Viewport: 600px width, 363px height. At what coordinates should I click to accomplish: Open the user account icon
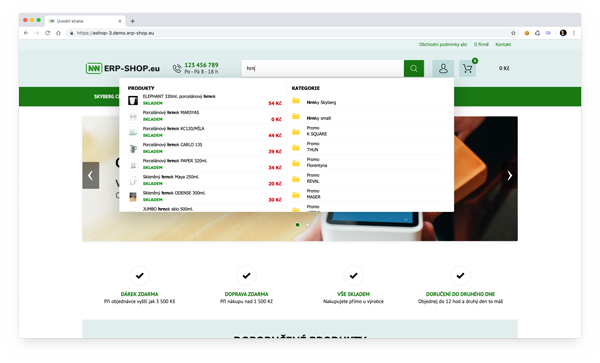pos(443,68)
